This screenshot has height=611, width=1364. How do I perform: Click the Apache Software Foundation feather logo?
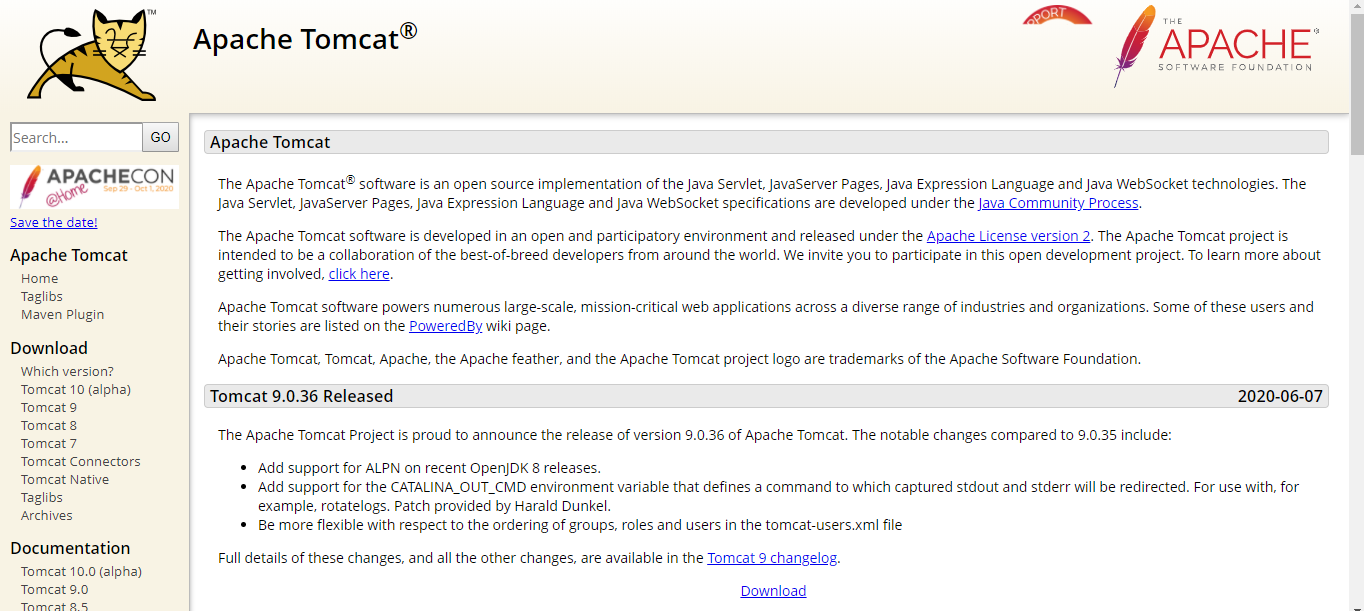[x=1214, y=46]
